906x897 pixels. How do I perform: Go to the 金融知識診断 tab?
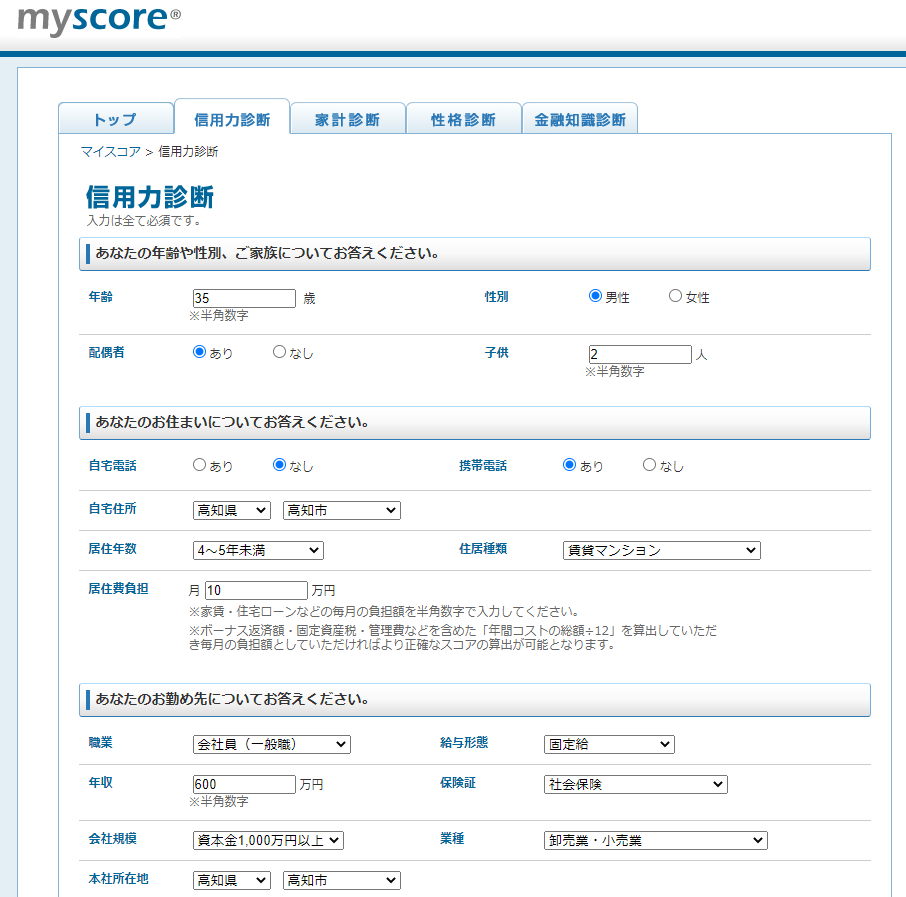pyautogui.click(x=580, y=120)
